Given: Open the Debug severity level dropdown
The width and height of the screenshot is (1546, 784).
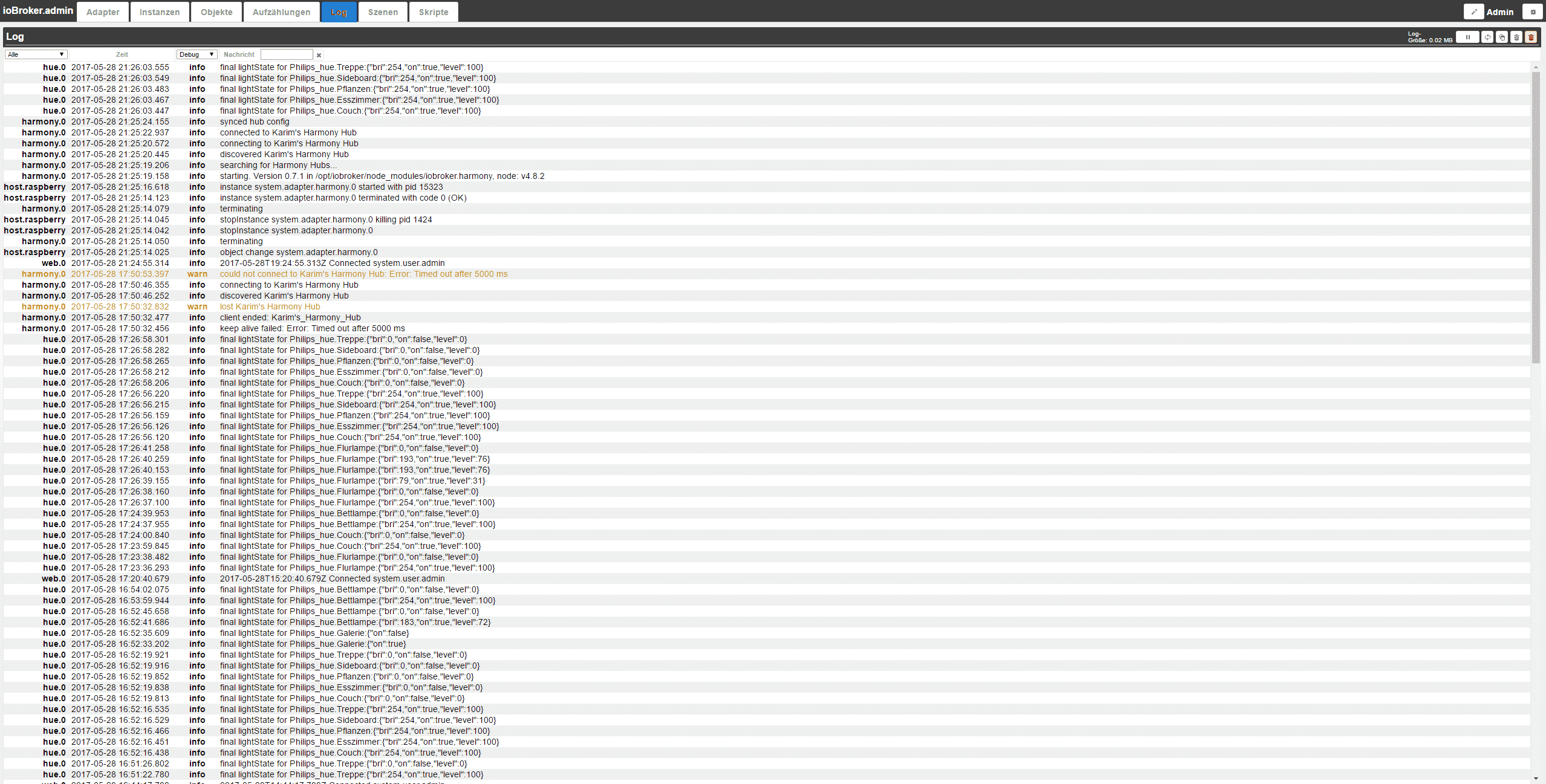Looking at the screenshot, I should [x=196, y=54].
